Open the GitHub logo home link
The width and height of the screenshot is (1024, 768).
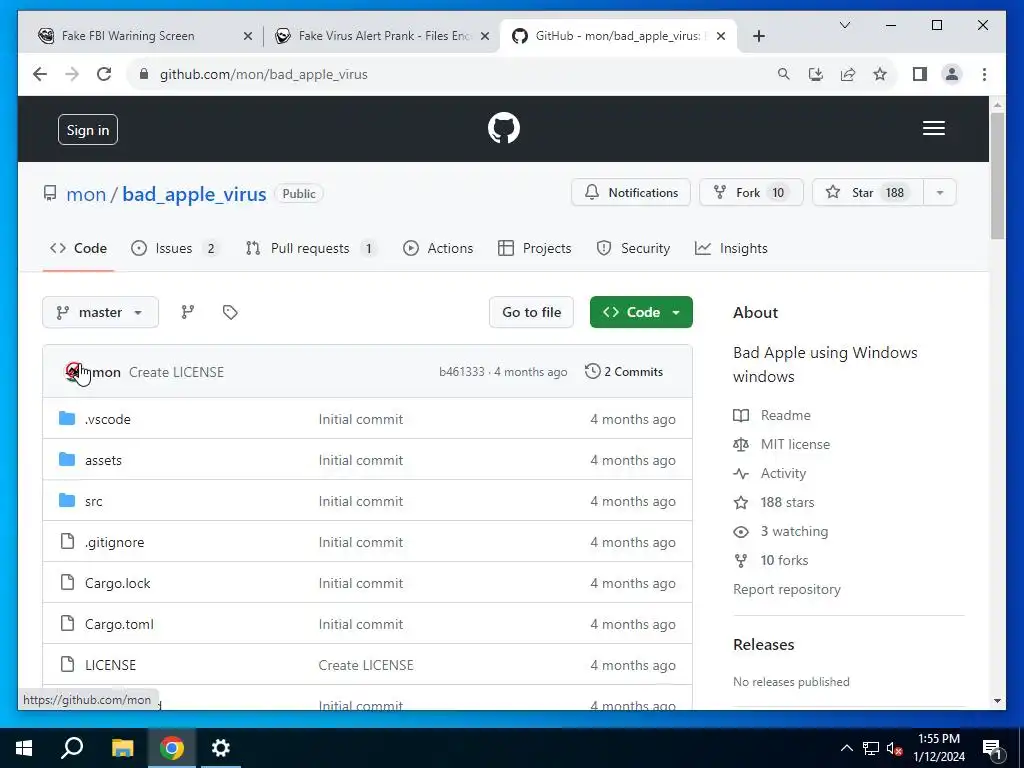tap(504, 128)
